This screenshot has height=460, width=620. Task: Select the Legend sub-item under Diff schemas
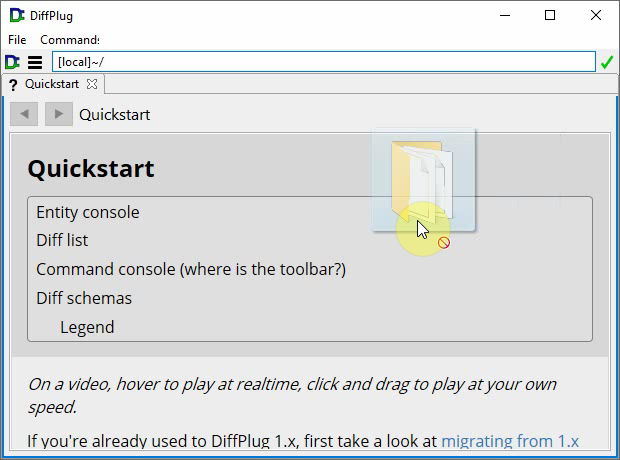click(x=87, y=327)
